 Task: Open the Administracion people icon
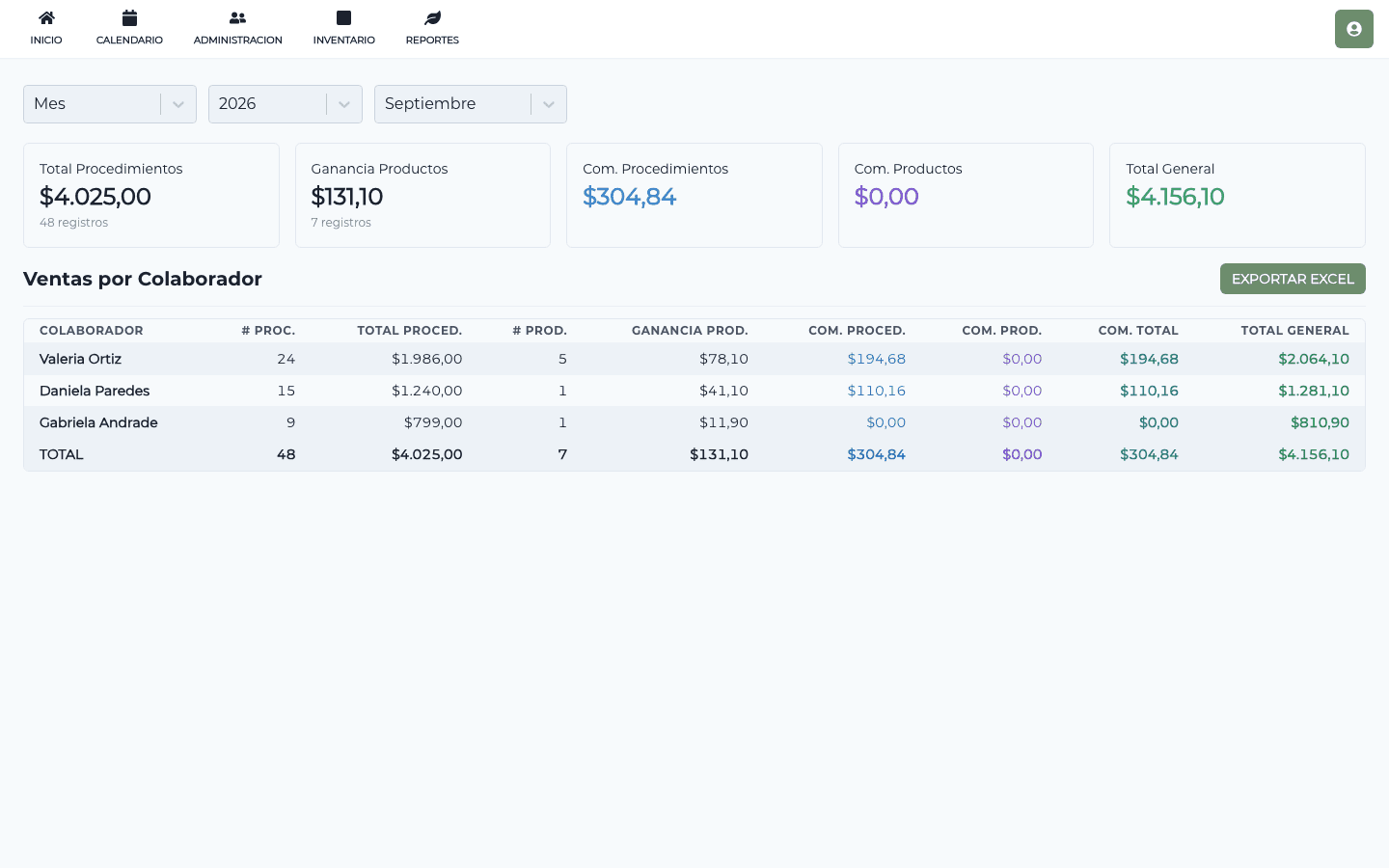coord(237,17)
